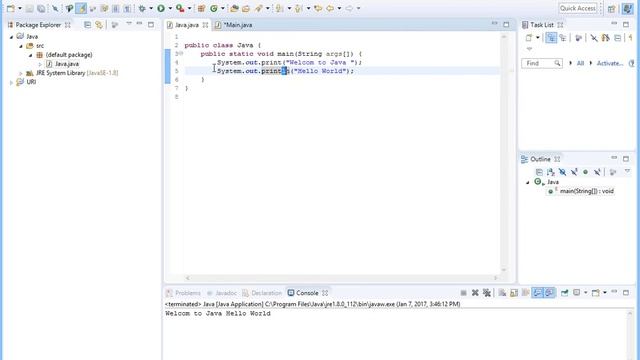Click the Open Type icon

pyautogui.click(x=234, y=8)
